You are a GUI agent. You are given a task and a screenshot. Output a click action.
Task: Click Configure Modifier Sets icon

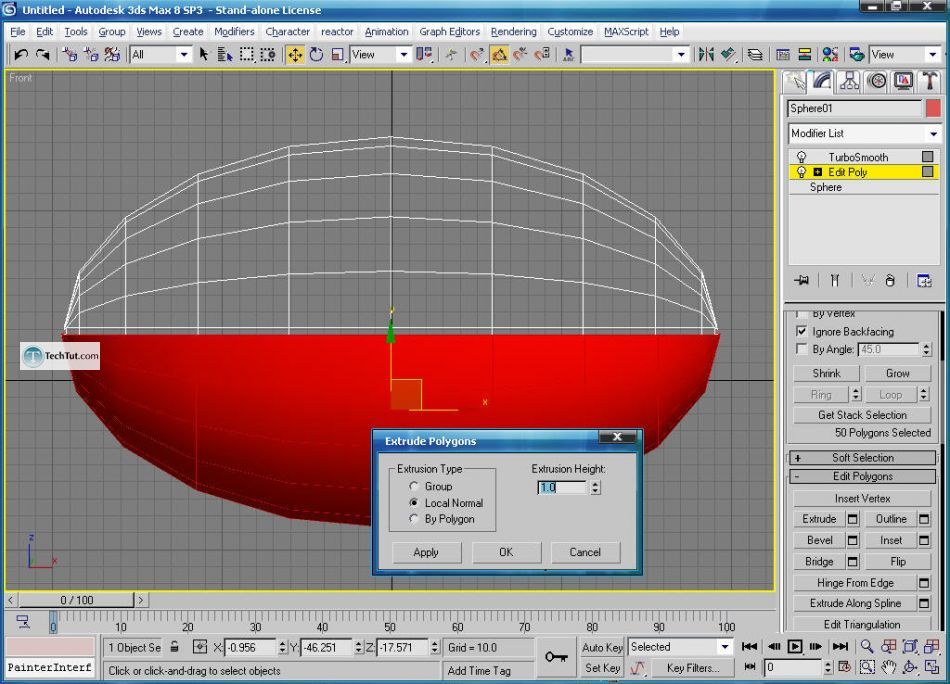pos(924,281)
